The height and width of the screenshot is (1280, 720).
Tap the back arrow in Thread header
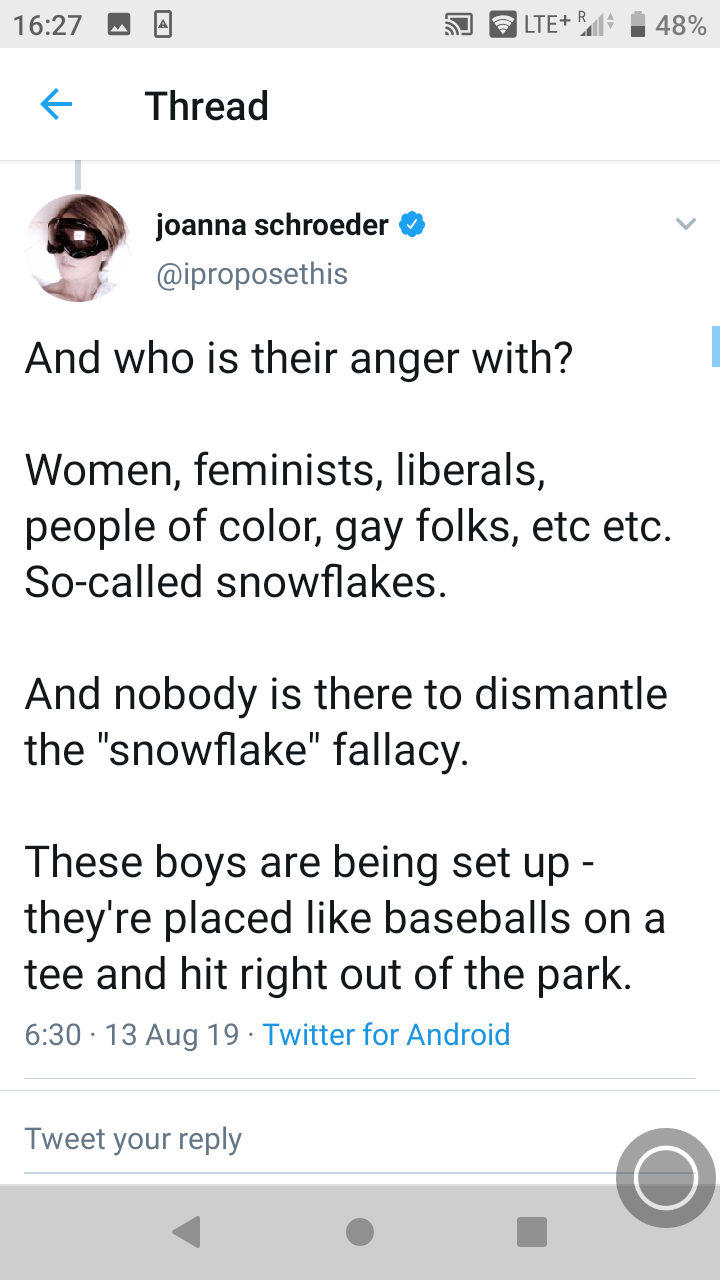click(56, 104)
